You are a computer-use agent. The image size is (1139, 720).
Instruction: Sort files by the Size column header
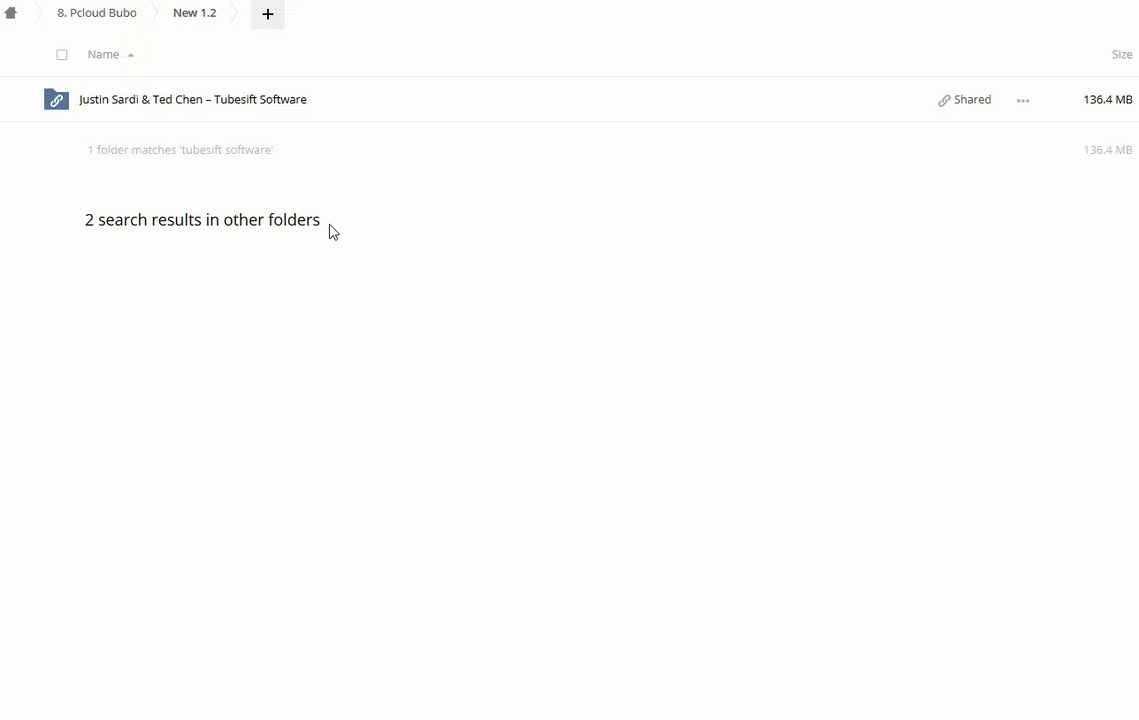tap(1121, 55)
